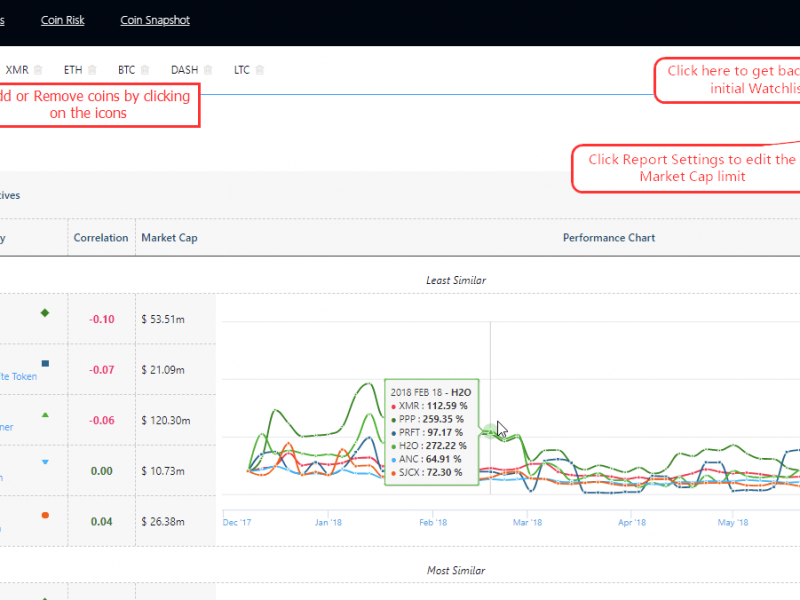
Task: Click the trash icon next to LTC
Action: coord(260,70)
